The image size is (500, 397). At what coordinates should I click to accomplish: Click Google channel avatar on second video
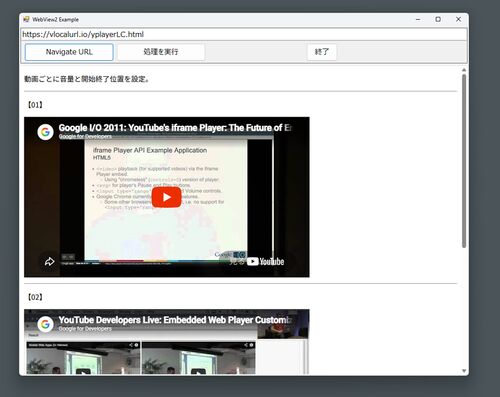pyautogui.click(x=45, y=324)
